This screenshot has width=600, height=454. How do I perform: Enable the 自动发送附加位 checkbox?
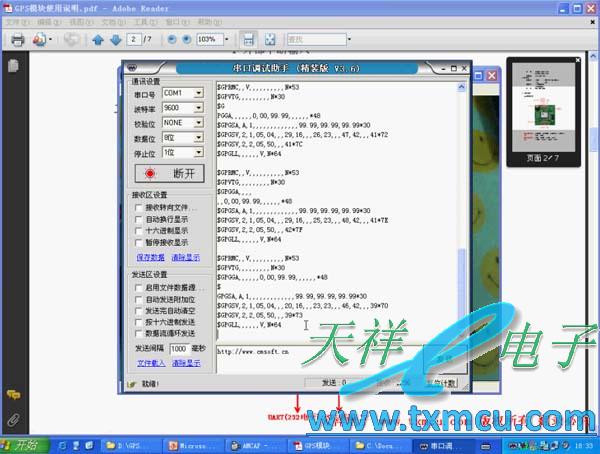(x=139, y=299)
